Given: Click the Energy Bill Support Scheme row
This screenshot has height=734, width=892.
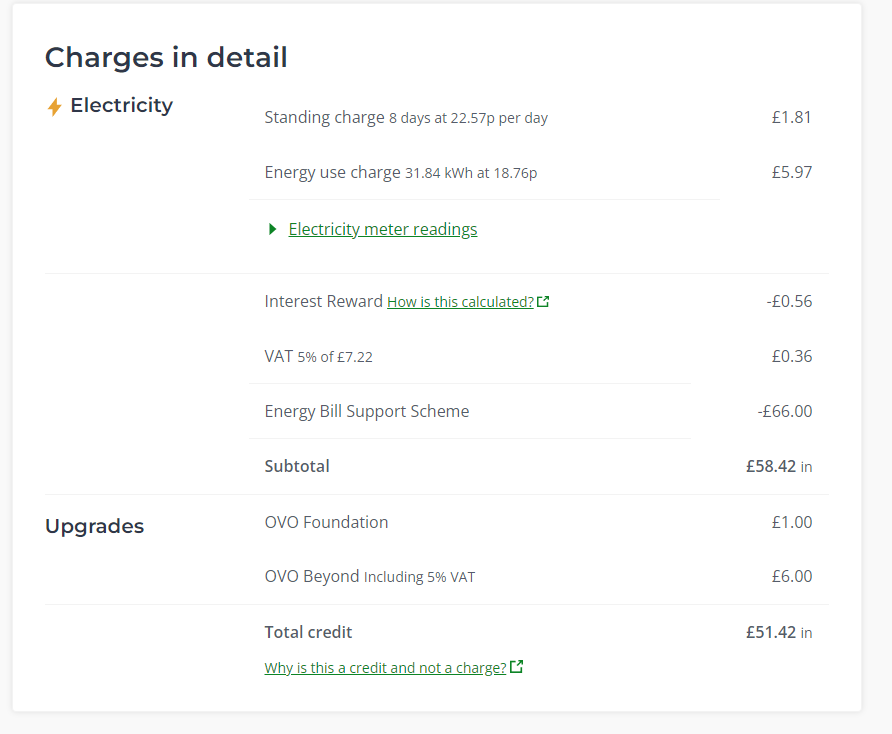Looking at the screenshot, I should coord(538,411).
